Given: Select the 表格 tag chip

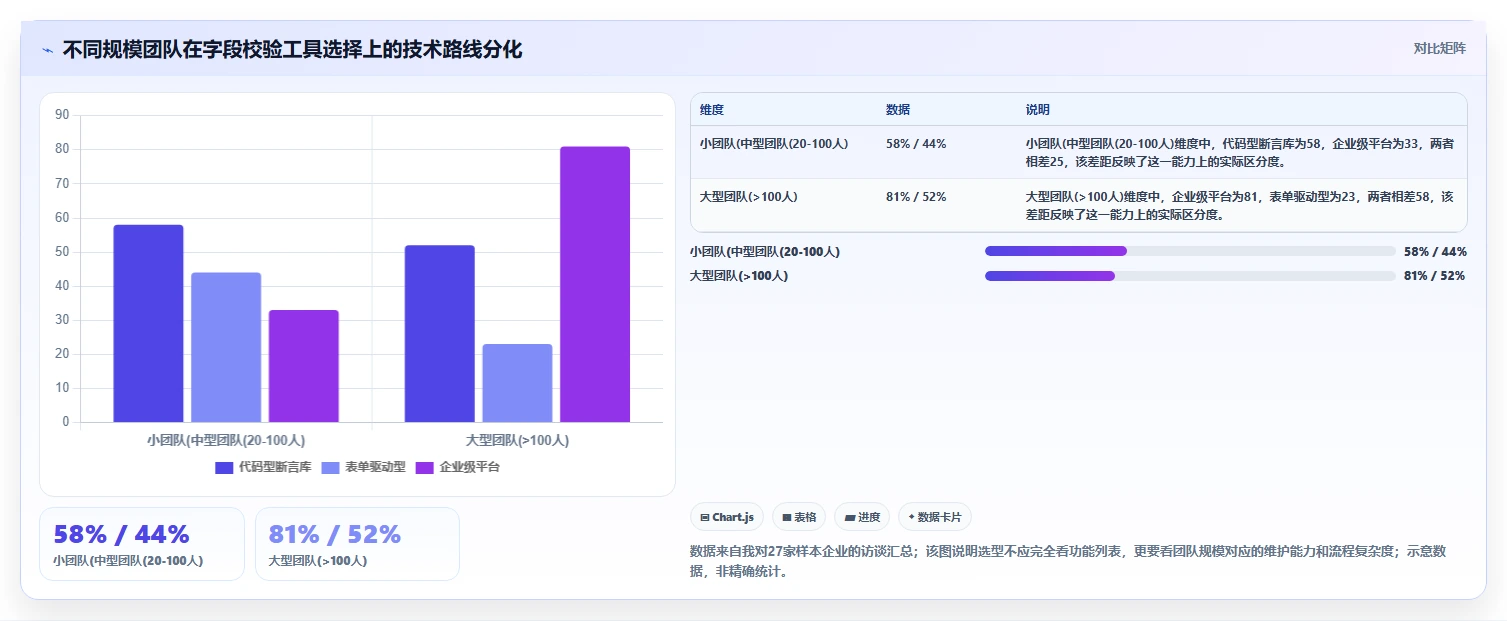Looking at the screenshot, I should coord(799,517).
